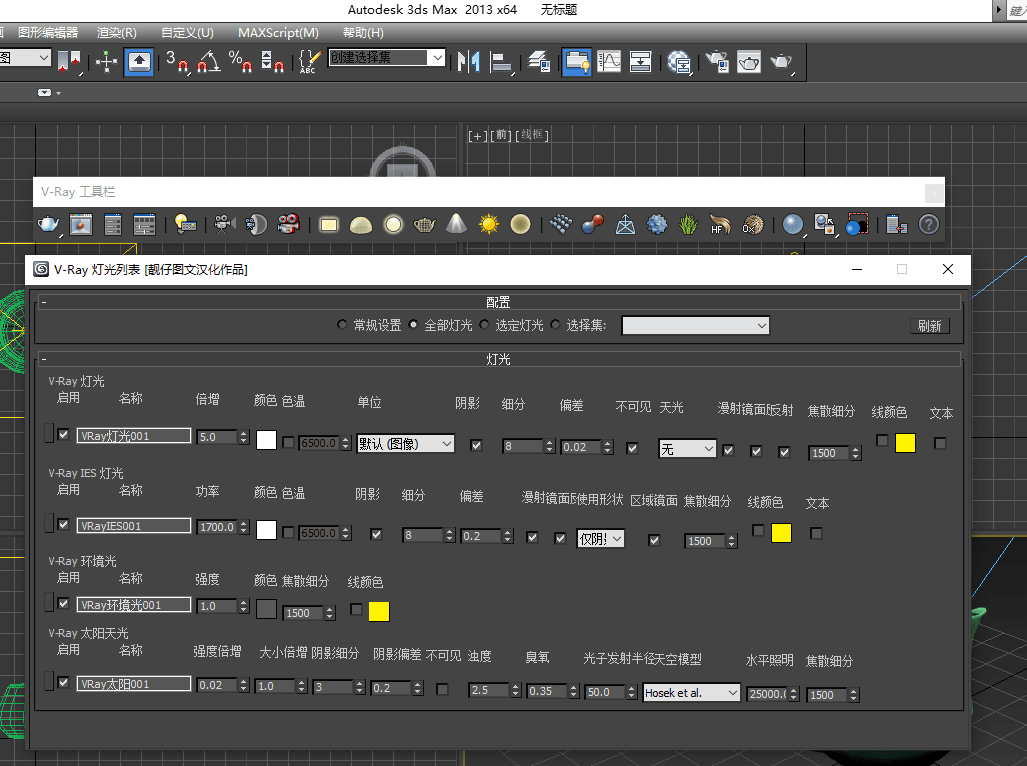Toggle 文本 checkbox for VRay灯光001
Viewport: 1027px width, 766px height.
pos(940,443)
